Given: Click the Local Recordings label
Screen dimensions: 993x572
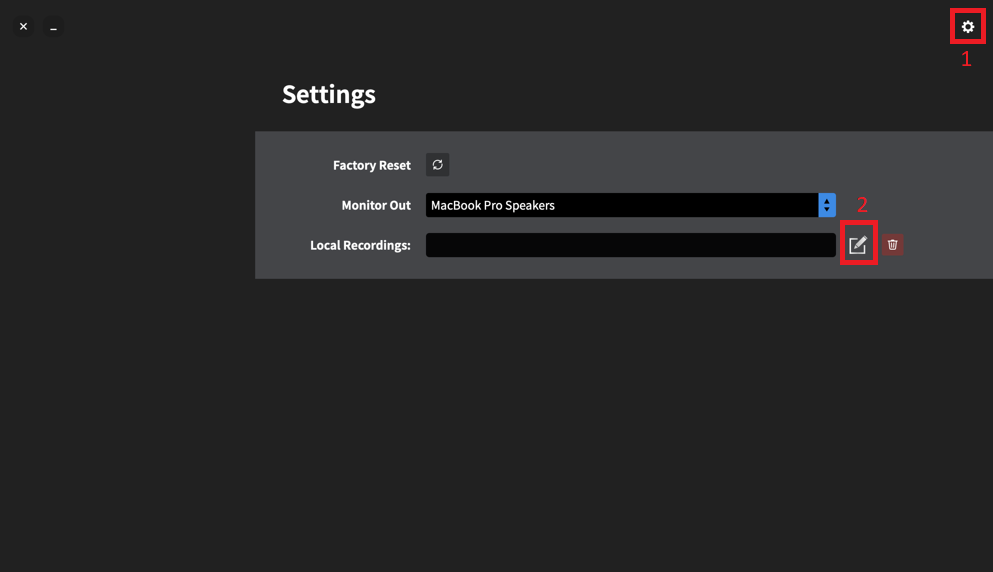Looking at the screenshot, I should [360, 245].
